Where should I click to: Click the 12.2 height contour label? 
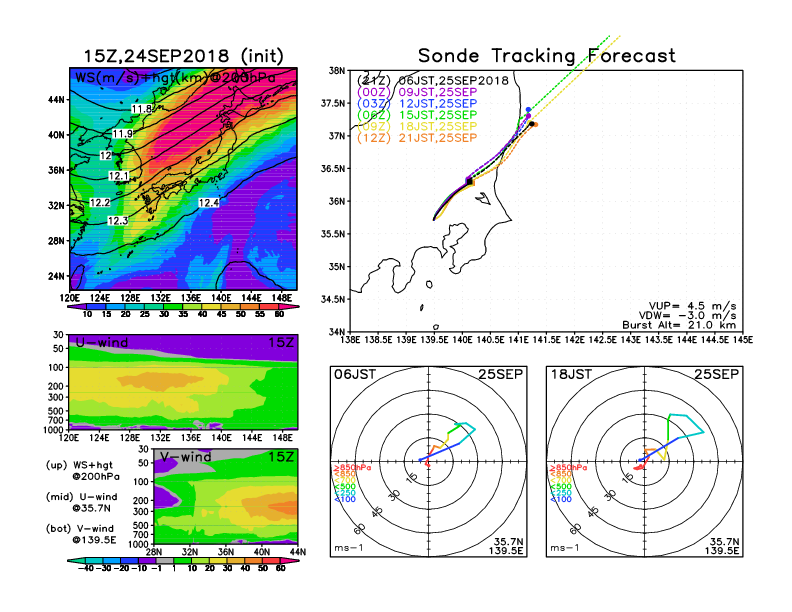tap(100, 202)
